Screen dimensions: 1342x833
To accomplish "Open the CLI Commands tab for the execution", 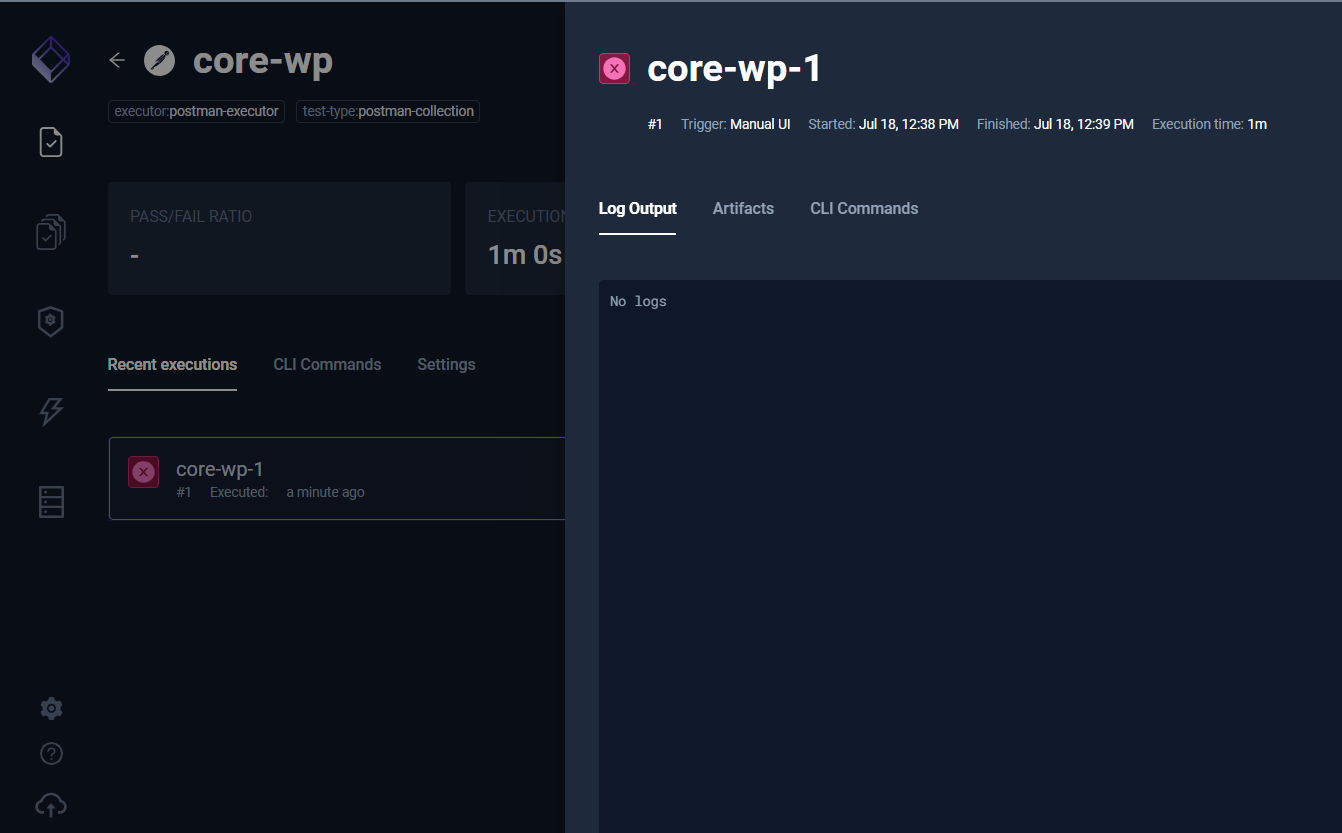I will pyautogui.click(x=864, y=208).
